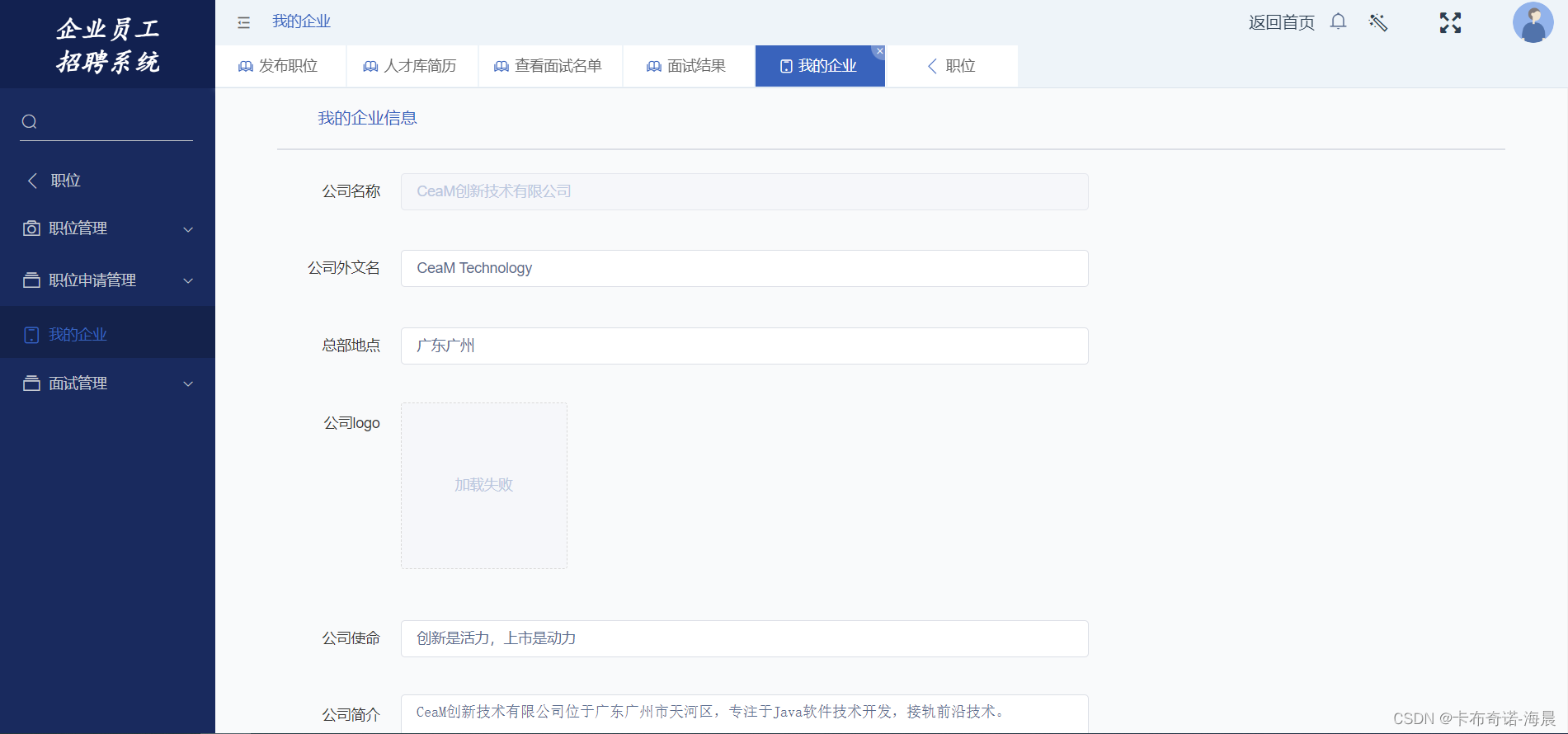Click the sidebar search magnifier icon
Image resolution: width=1568 pixels, height=734 pixels.
(x=30, y=122)
